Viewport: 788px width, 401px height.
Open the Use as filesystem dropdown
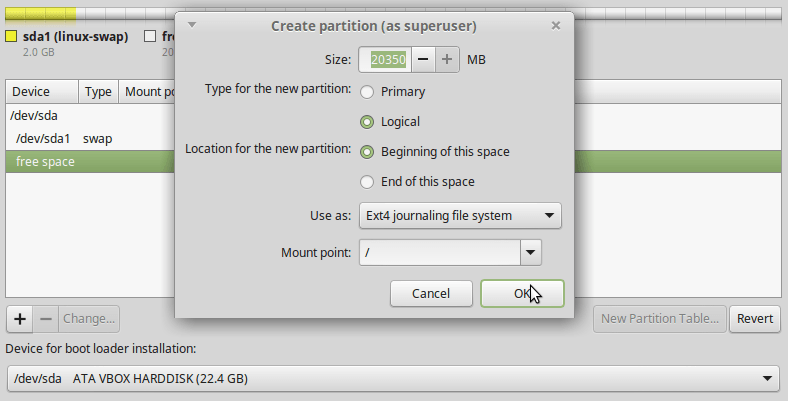(x=460, y=215)
